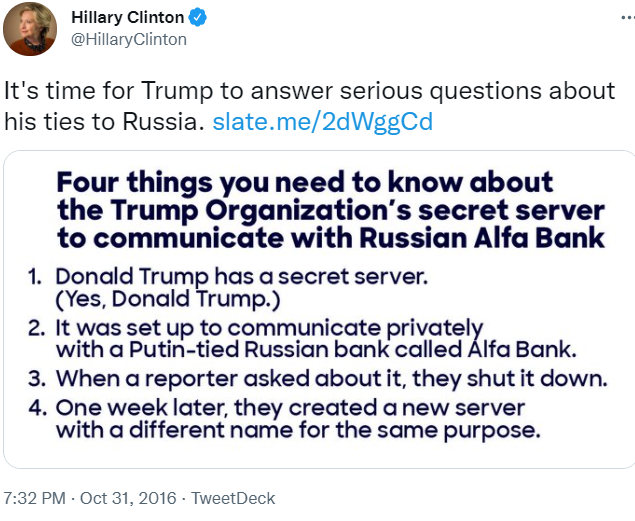Click point 1 "Donald Trump has a secret server."
Image resolution: width=635 pixels, height=521 pixels.
click(x=241, y=277)
